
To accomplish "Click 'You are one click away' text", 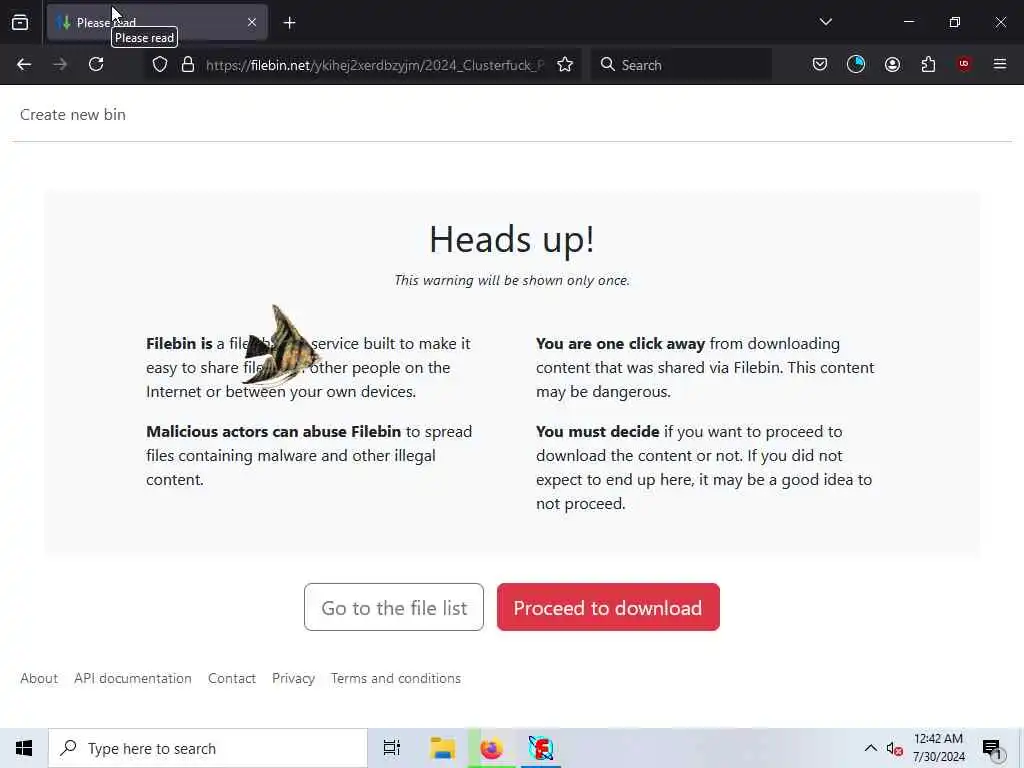I will point(620,344).
